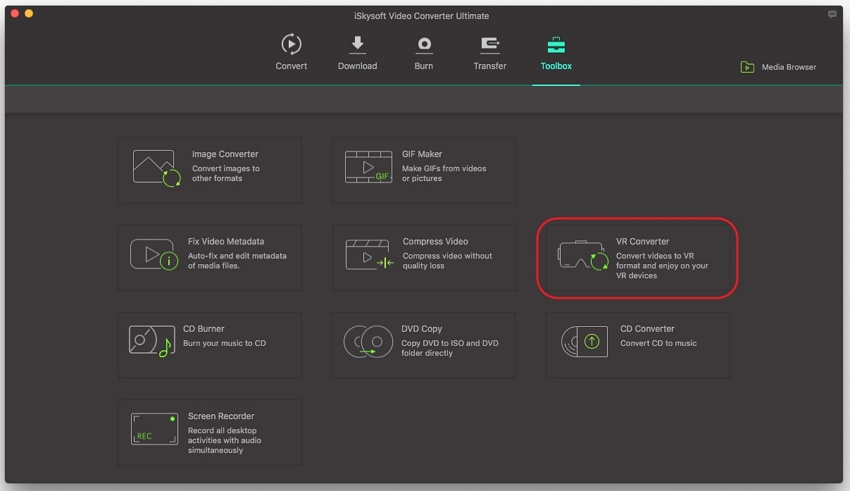Click the VR Converter headset icon
The image size is (850, 491).
(x=583, y=256)
